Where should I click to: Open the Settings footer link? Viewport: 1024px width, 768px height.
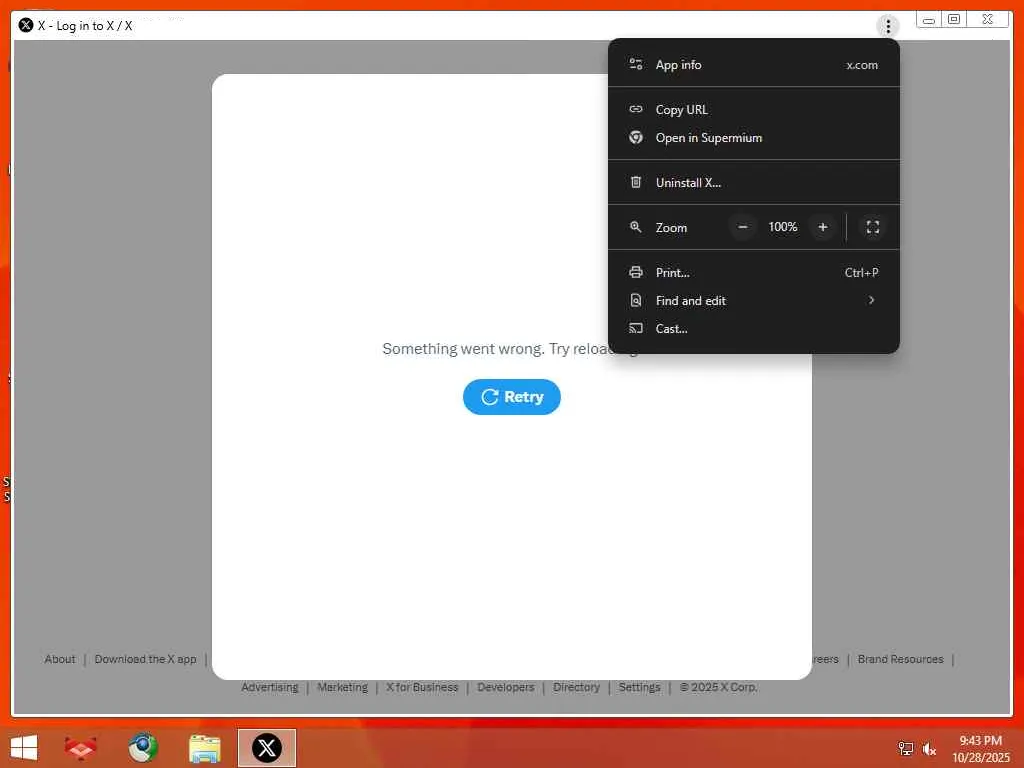pos(639,688)
